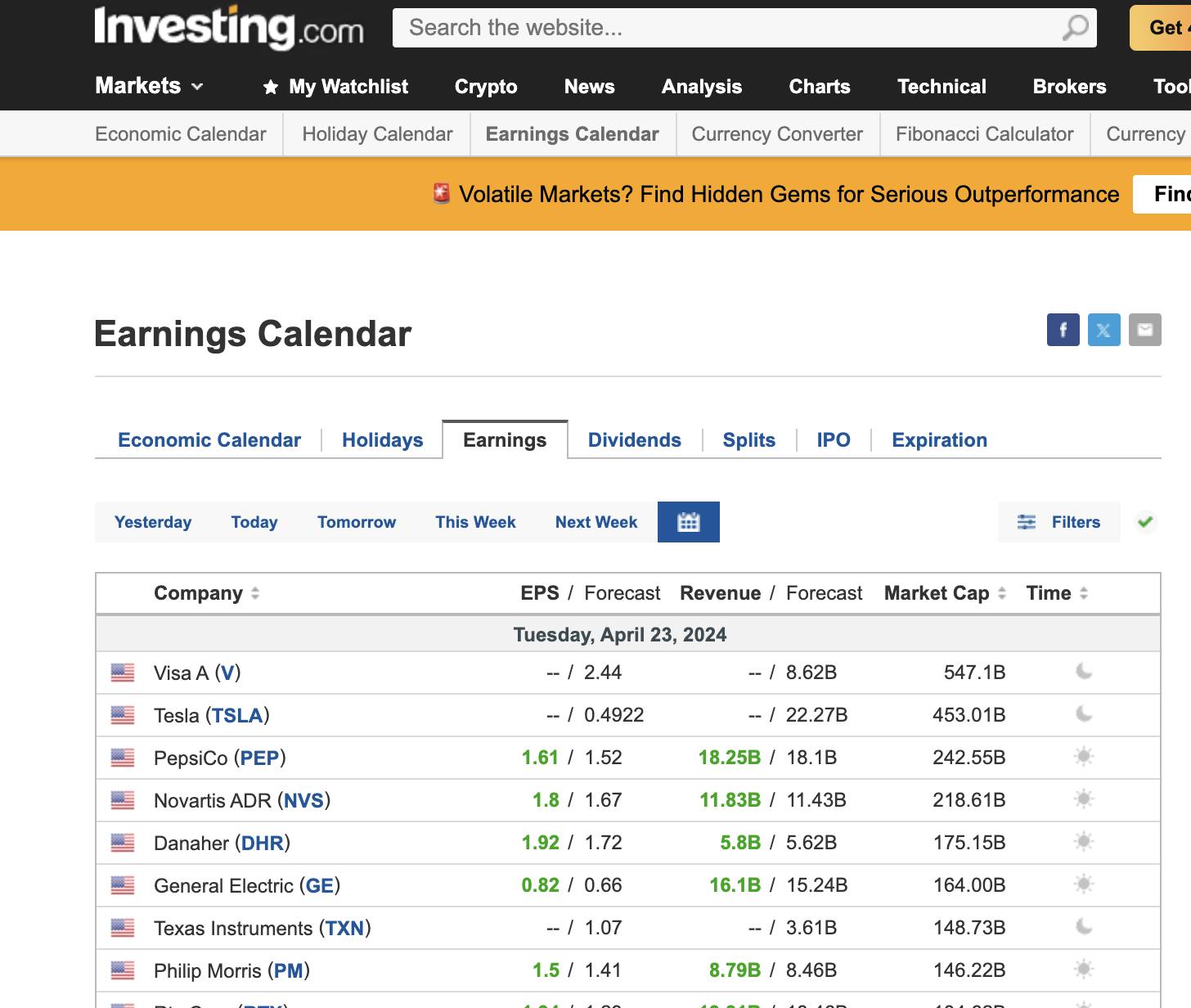The width and height of the screenshot is (1191, 1008).
Task: Click the website search input field
Action: tap(720, 28)
